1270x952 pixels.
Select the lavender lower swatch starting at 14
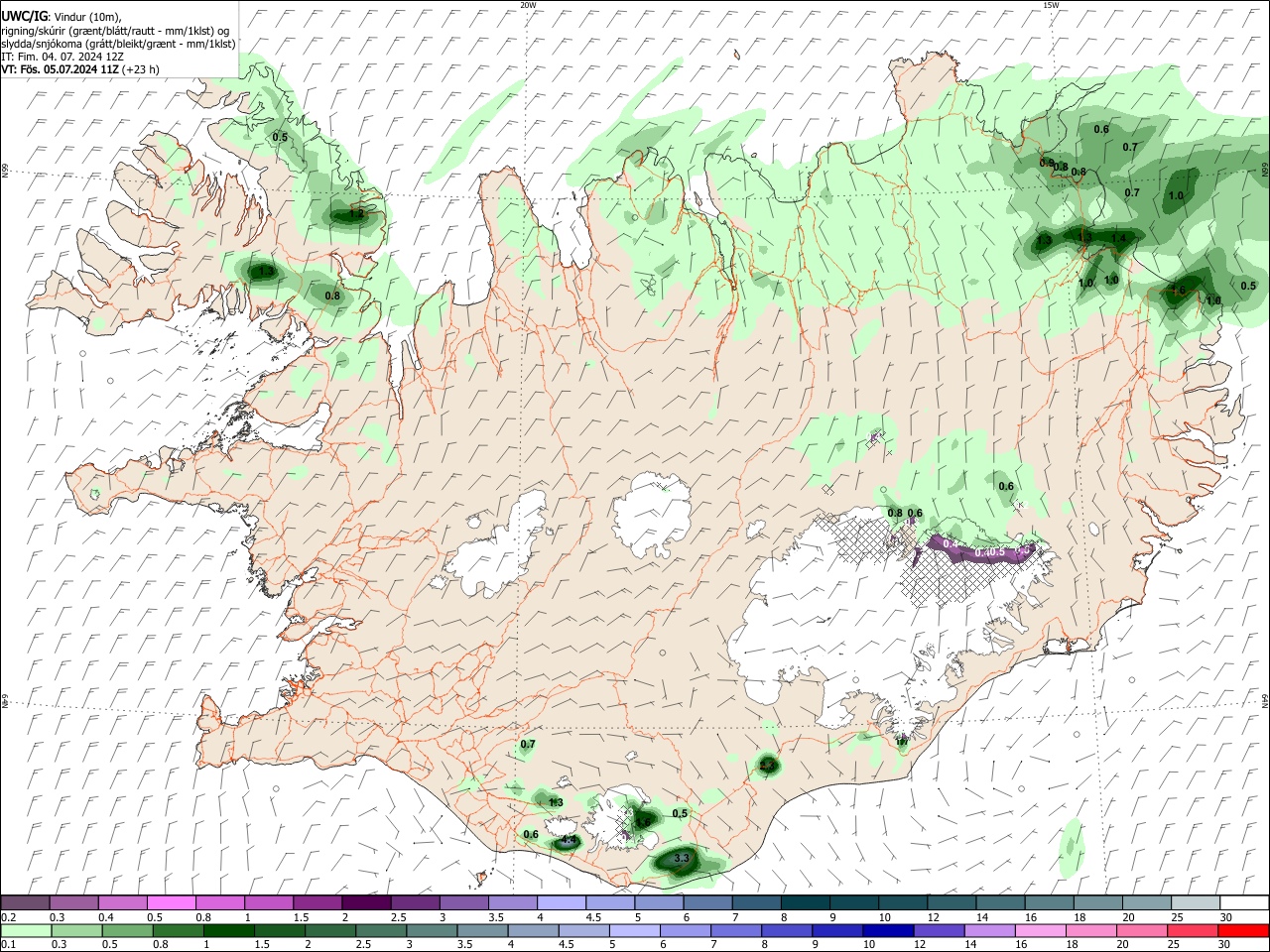tap(989, 931)
